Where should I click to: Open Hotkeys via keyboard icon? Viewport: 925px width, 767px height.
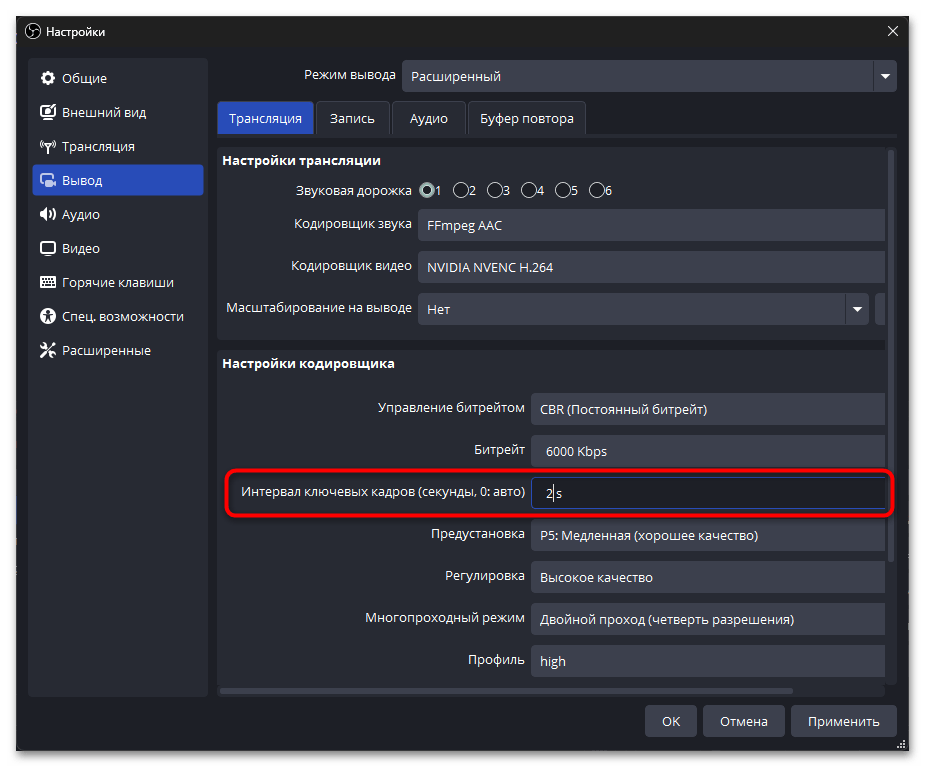(x=47, y=283)
